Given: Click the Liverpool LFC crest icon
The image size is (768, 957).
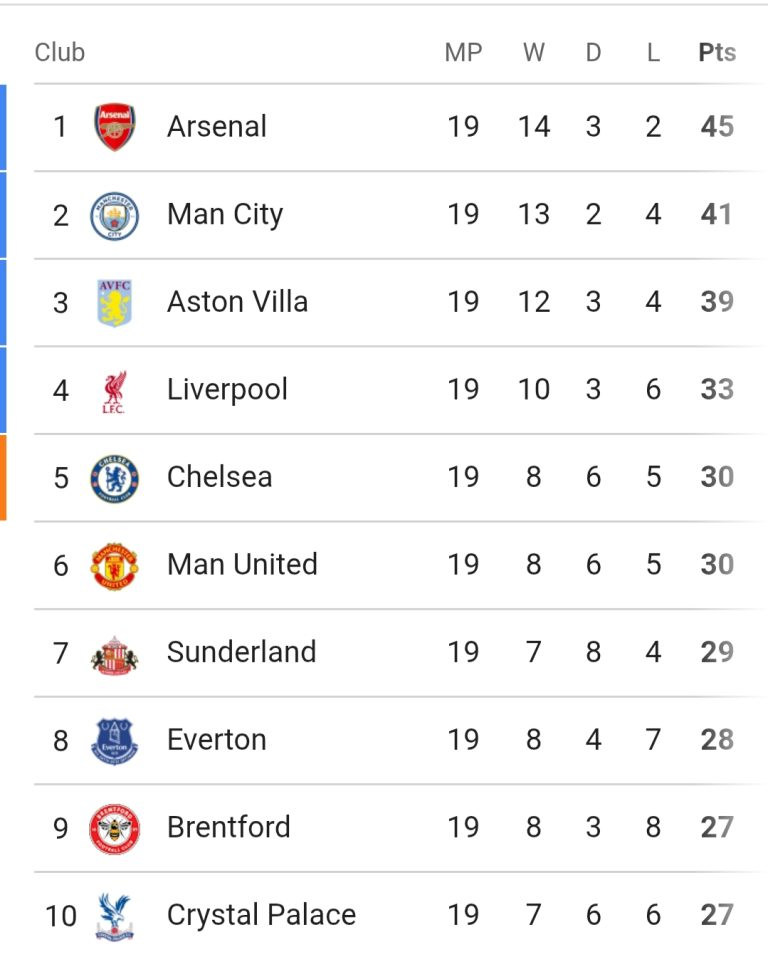Looking at the screenshot, I should tap(114, 390).
